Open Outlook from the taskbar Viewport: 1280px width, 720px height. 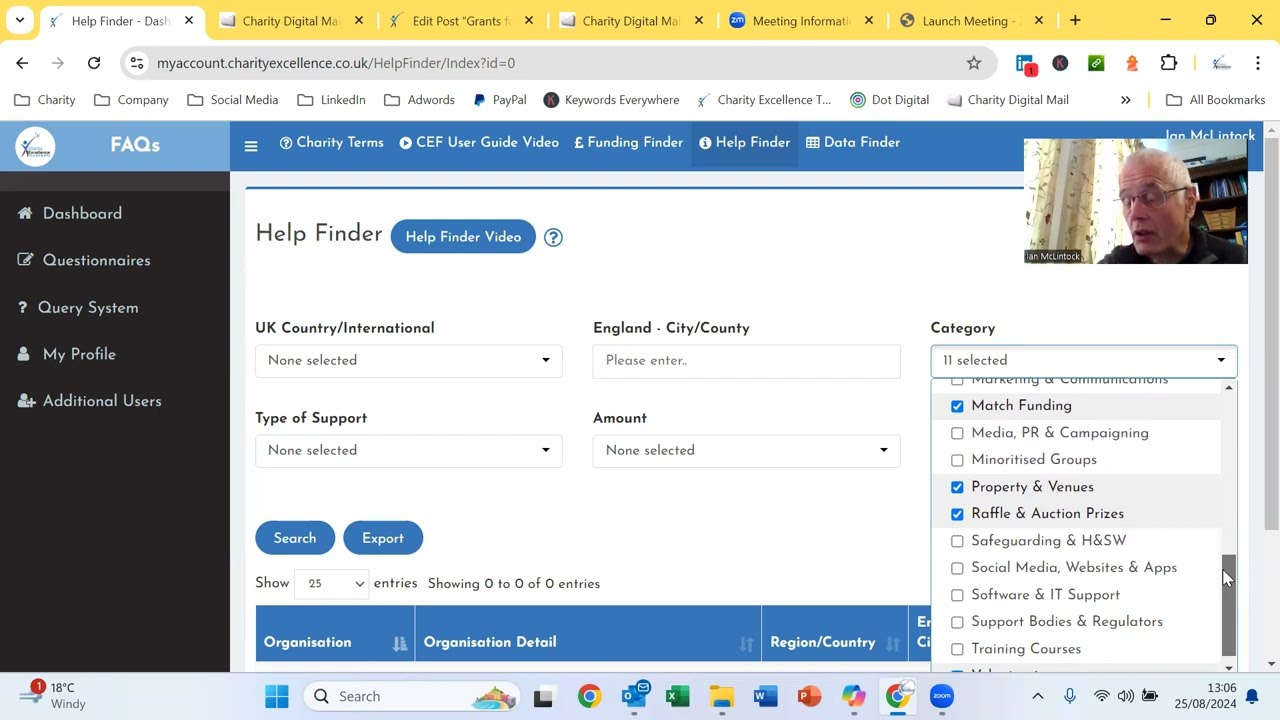(x=634, y=696)
